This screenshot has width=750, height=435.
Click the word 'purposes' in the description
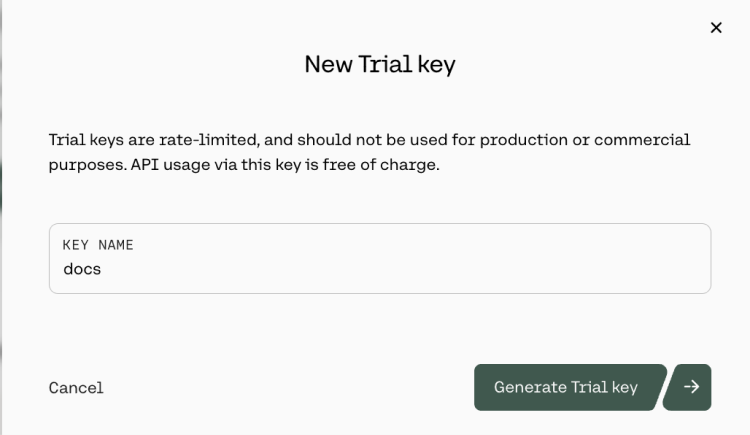[x=86, y=165]
